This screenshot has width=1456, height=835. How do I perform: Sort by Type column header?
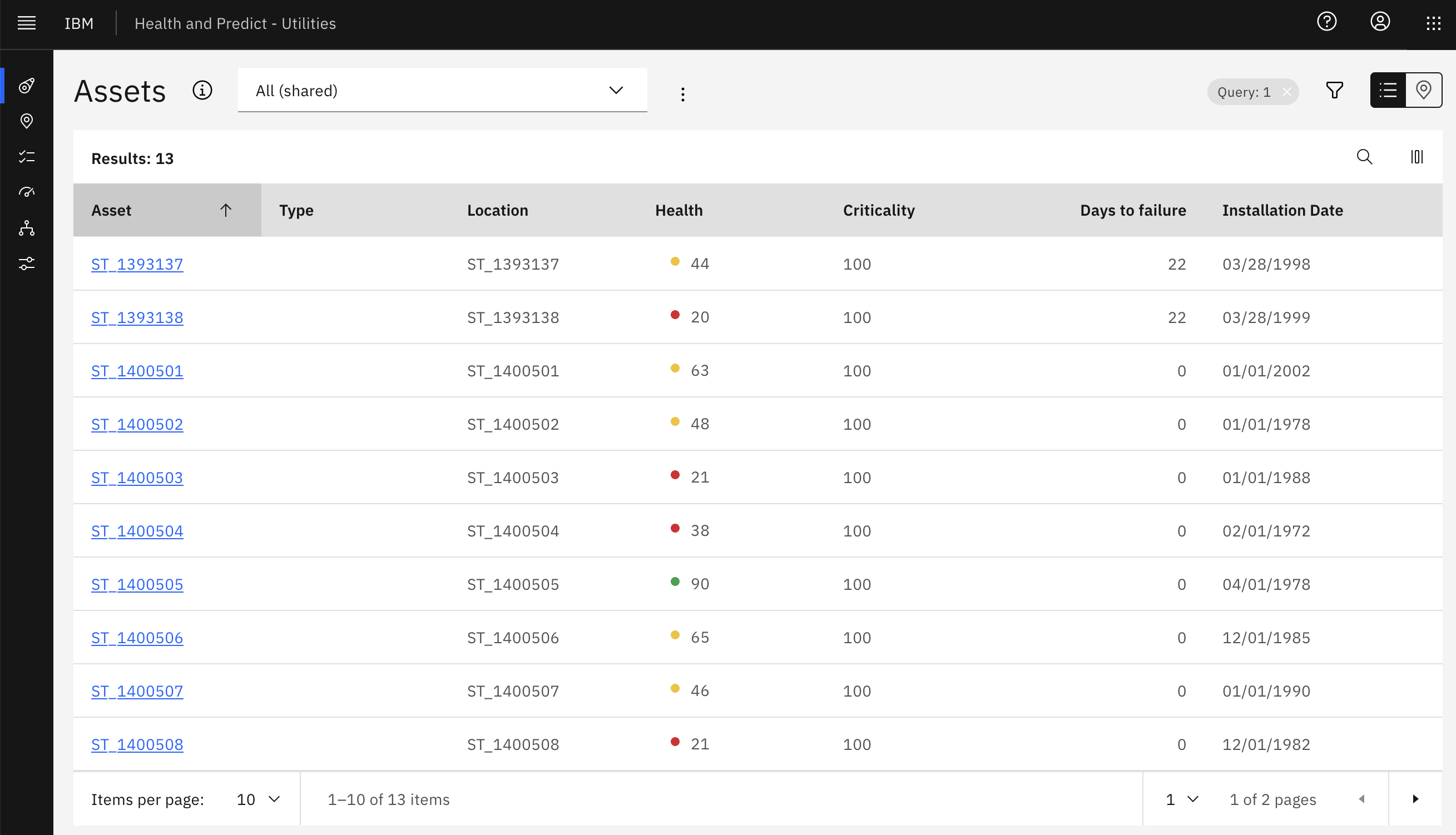pos(296,210)
